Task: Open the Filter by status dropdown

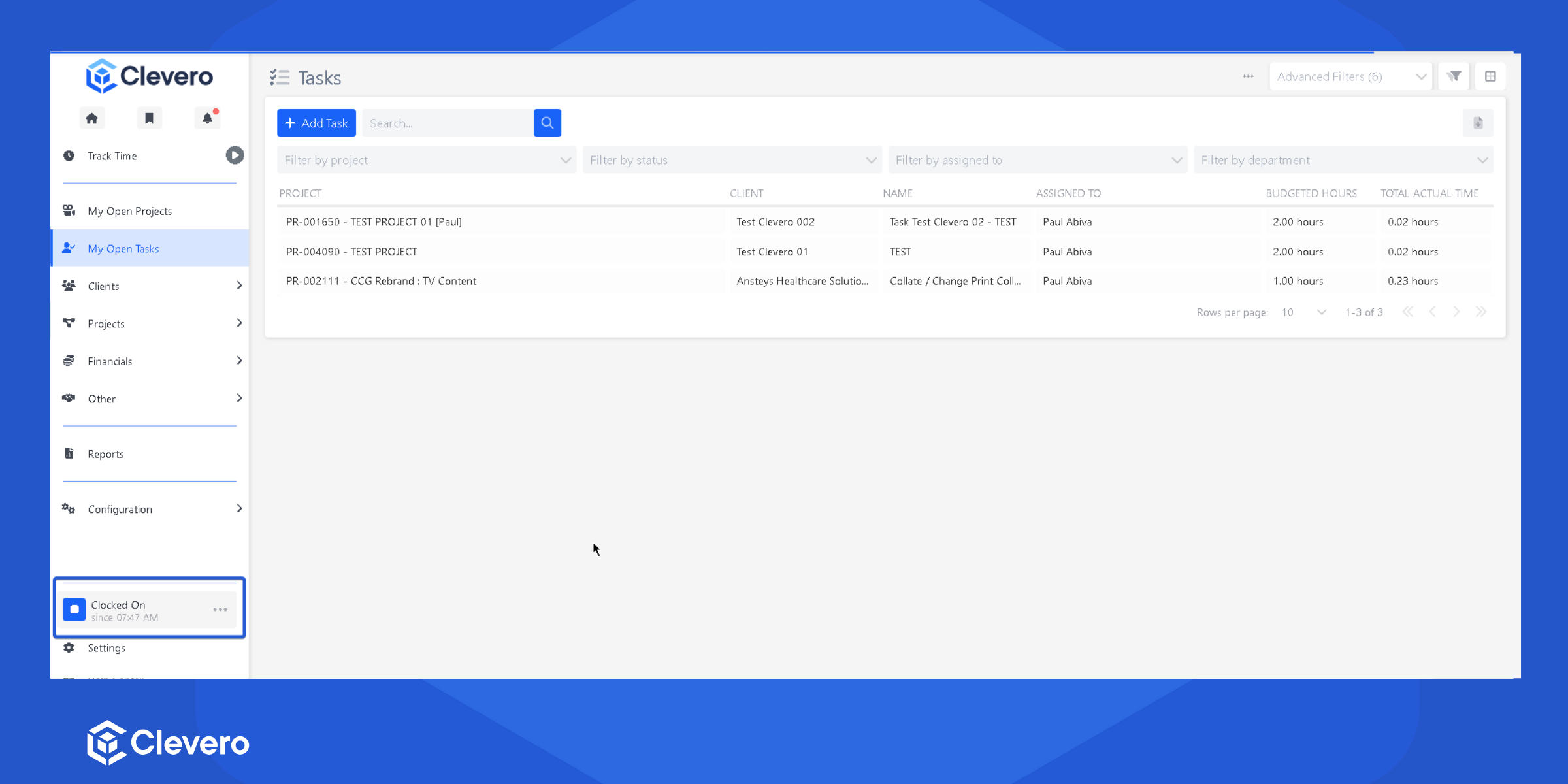Action: pyautogui.click(x=732, y=160)
